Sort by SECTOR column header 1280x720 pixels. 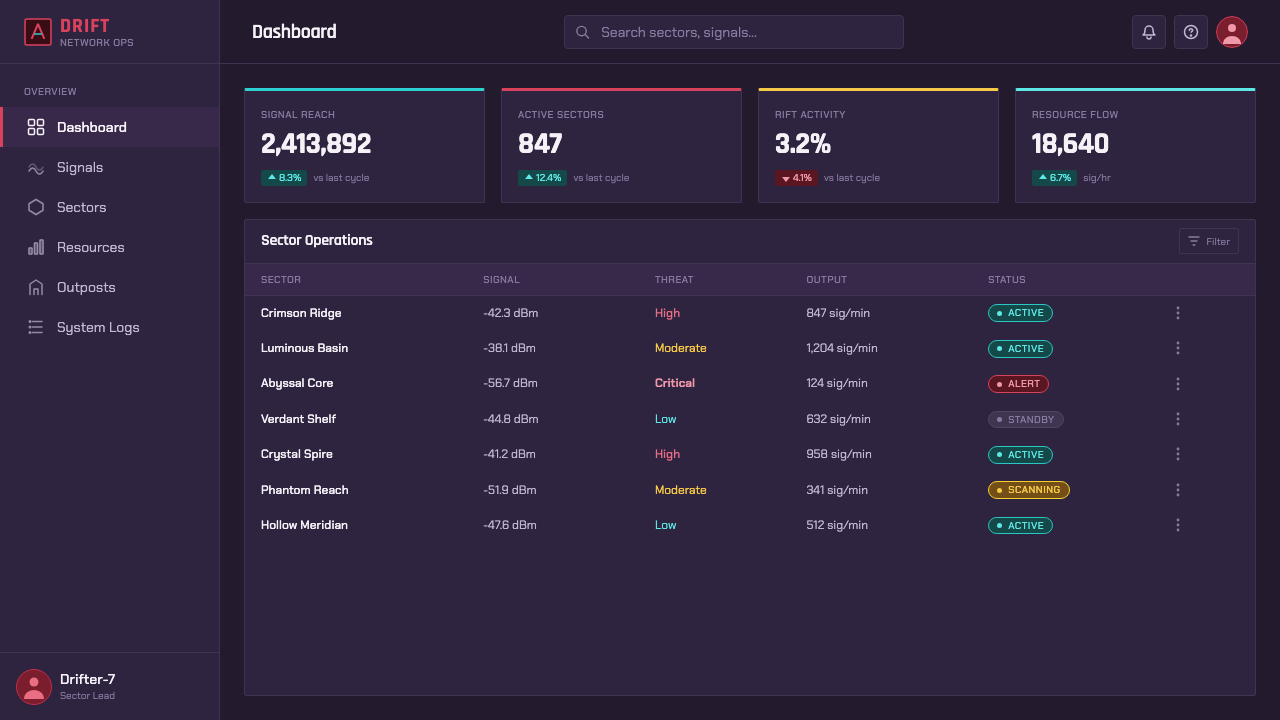tap(281, 280)
